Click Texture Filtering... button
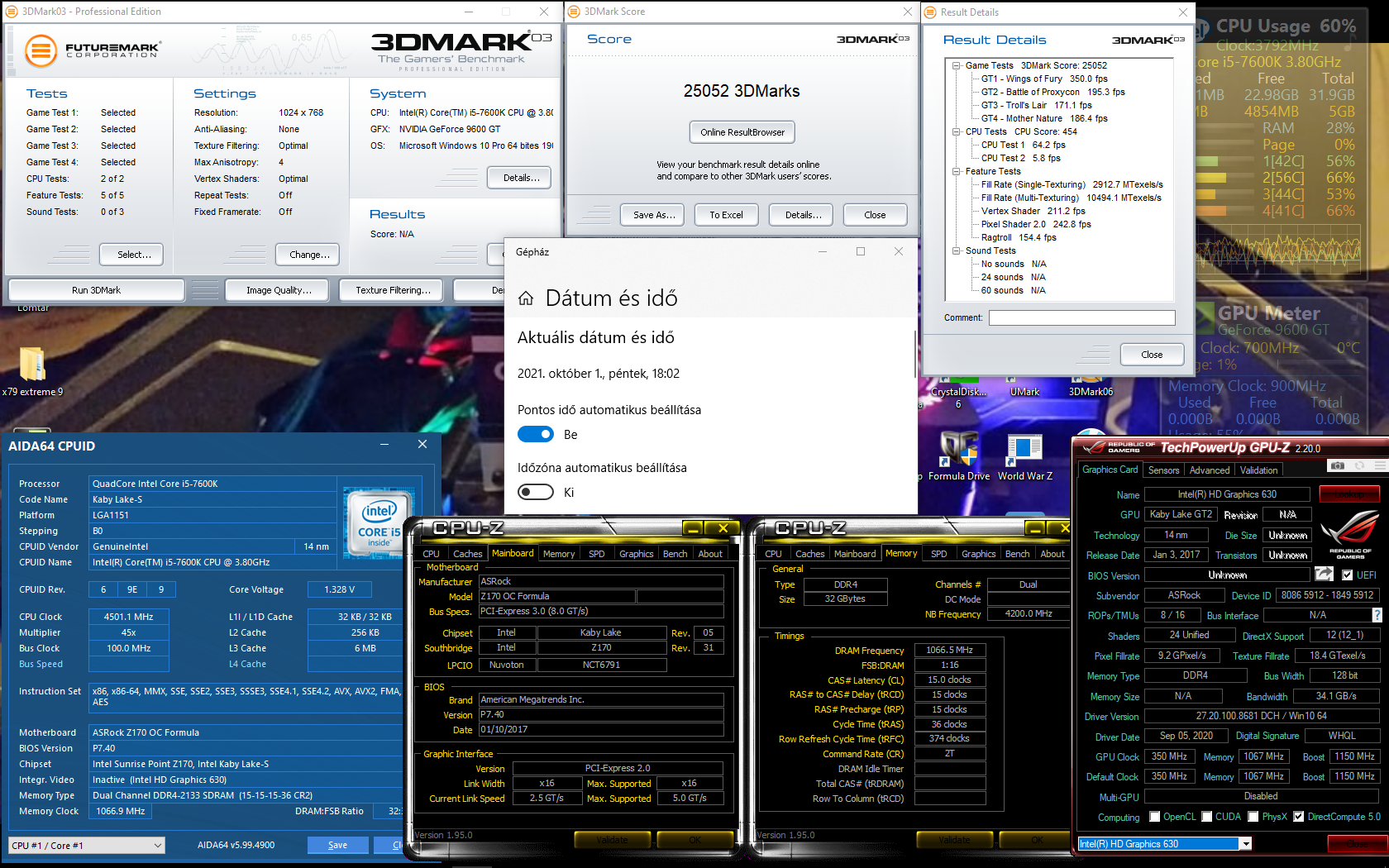Image resolution: width=1389 pixels, height=868 pixels. 393,290
